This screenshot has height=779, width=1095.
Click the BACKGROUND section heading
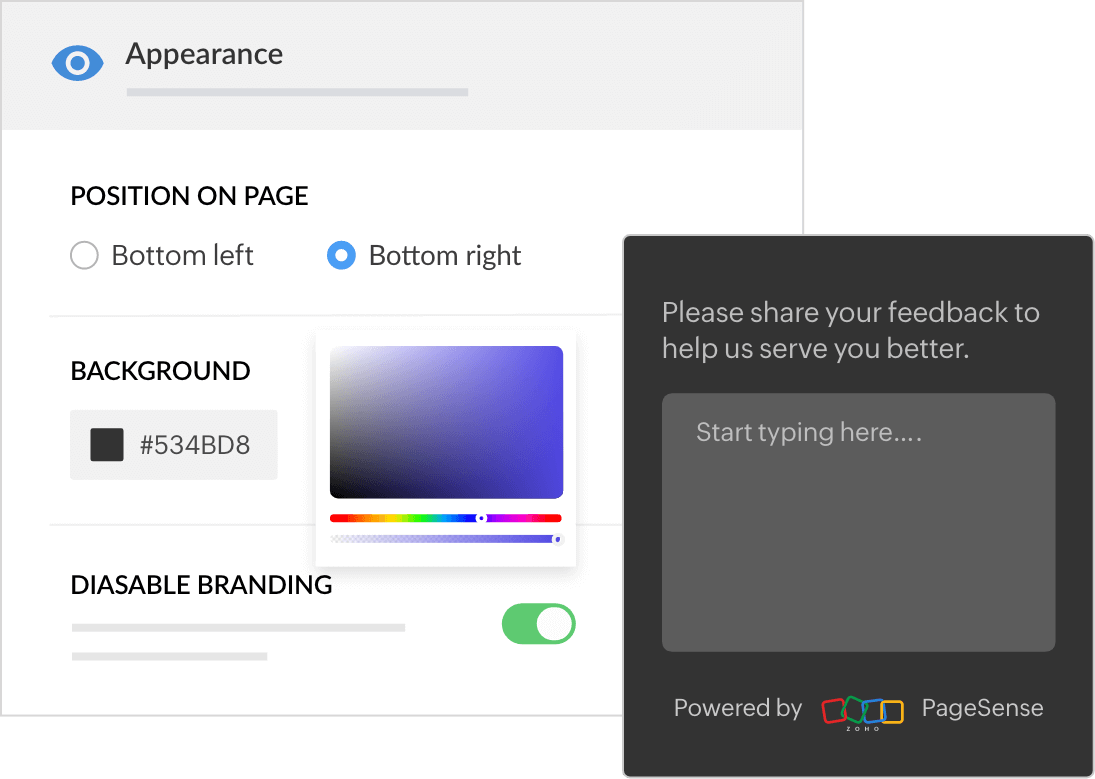click(x=161, y=371)
